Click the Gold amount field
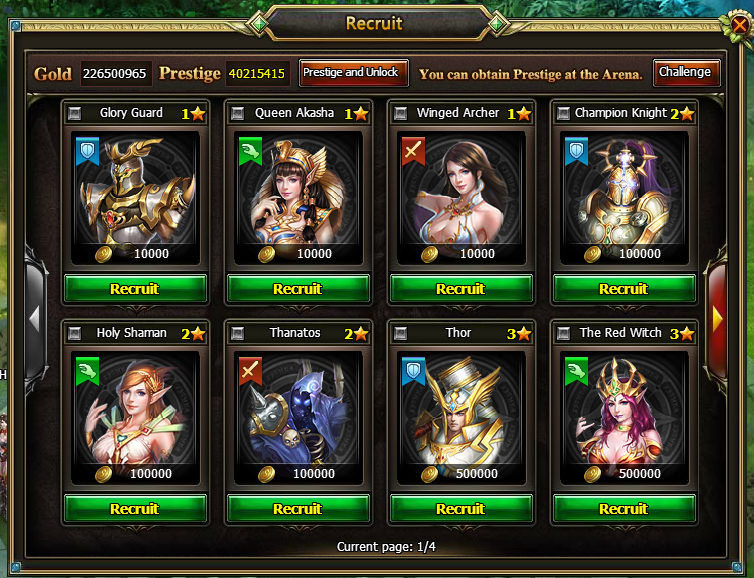The height and width of the screenshot is (578, 754). [116, 74]
